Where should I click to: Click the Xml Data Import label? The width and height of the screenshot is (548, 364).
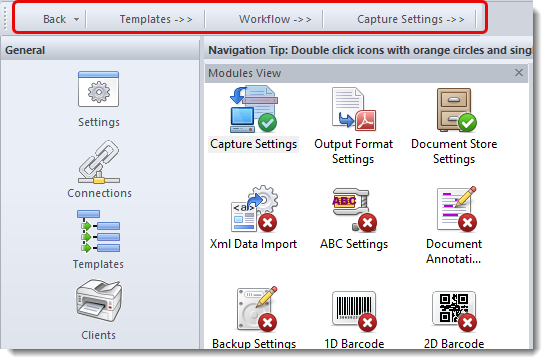coord(253,244)
